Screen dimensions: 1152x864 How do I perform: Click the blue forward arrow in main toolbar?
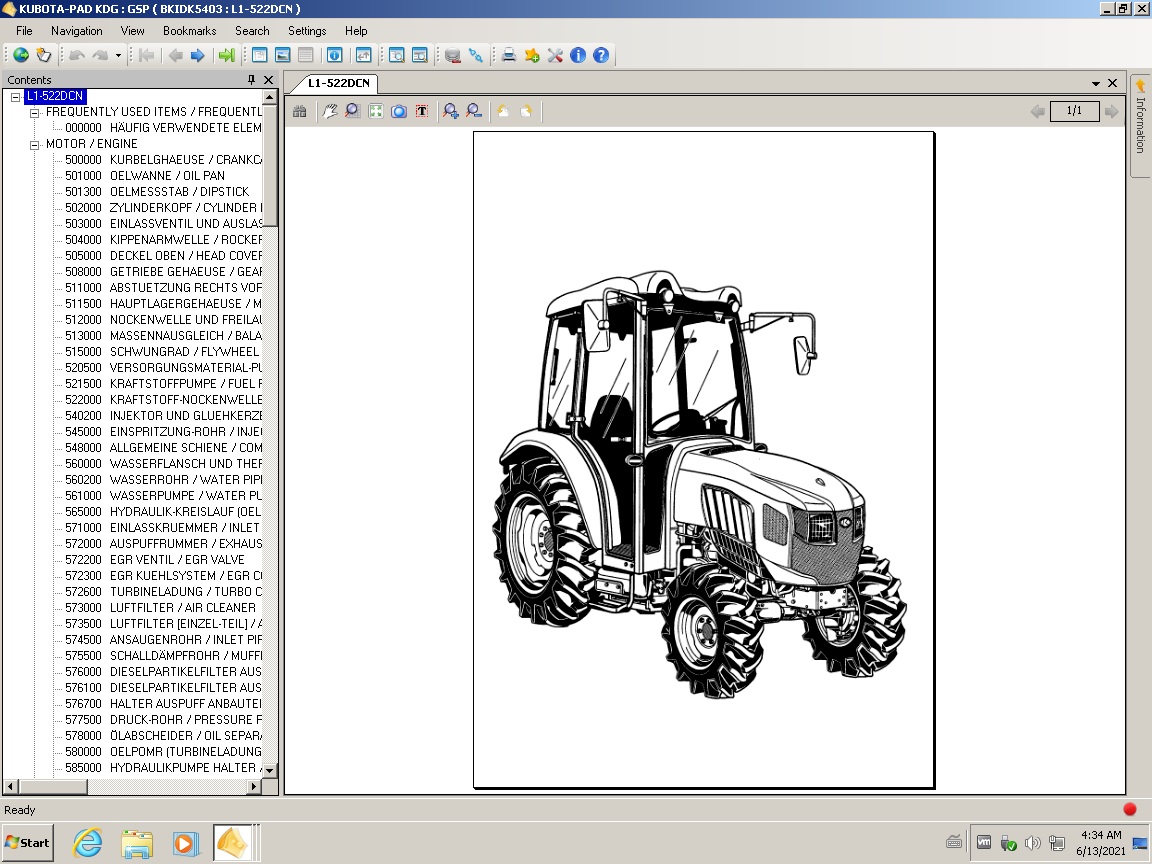(x=198, y=55)
